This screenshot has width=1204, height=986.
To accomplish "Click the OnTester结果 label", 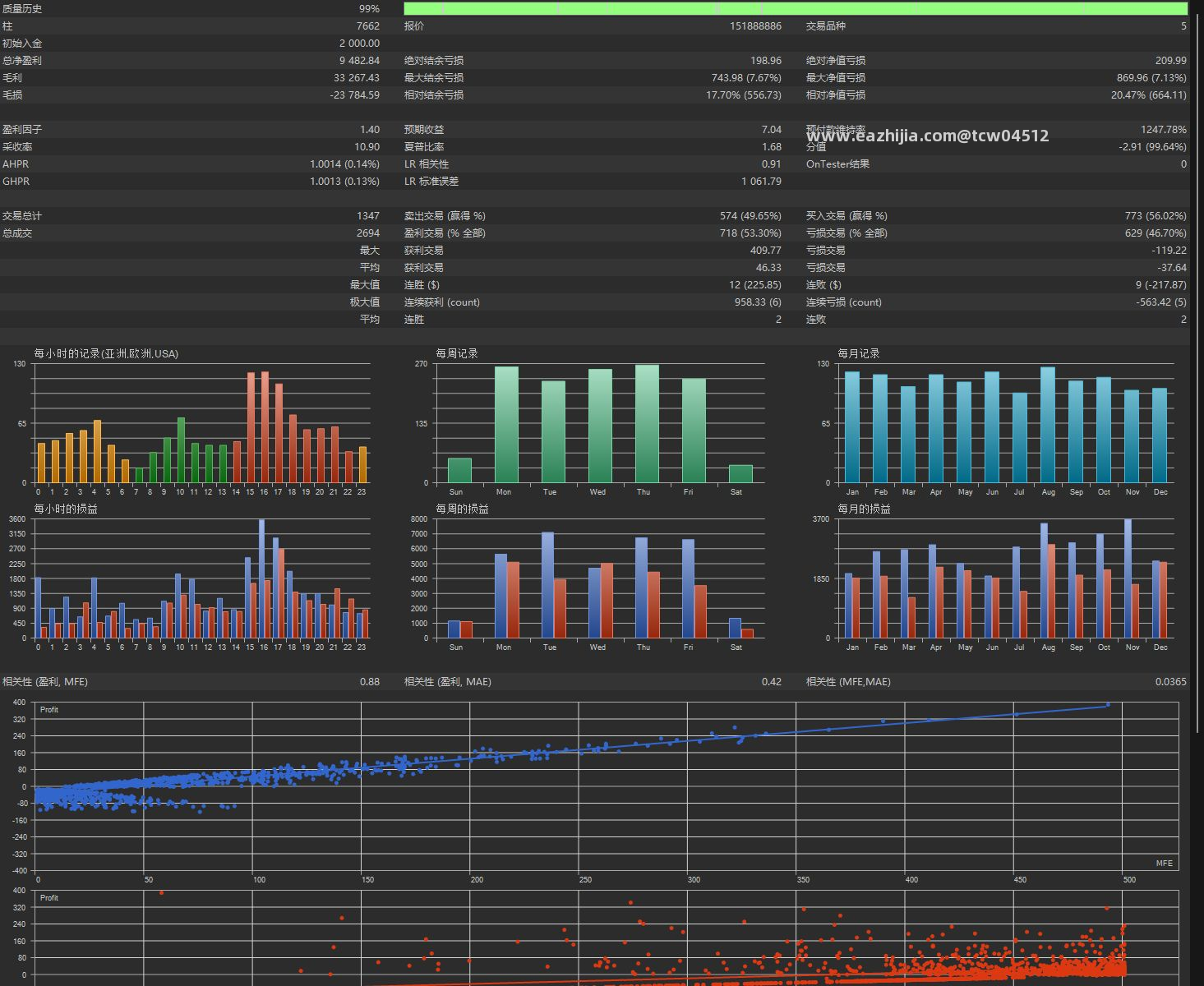I will point(837,164).
